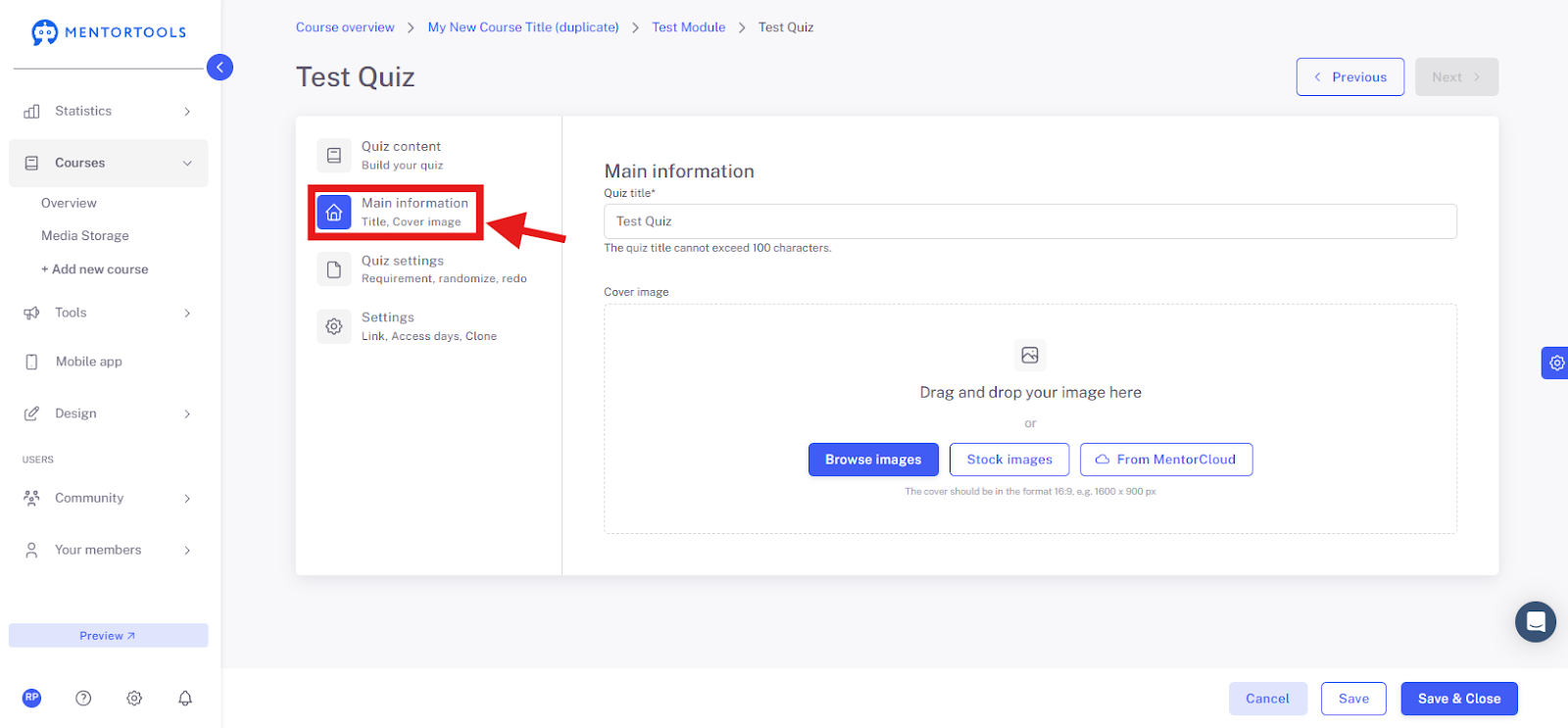The width and height of the screenshot is (1568, 728).
Task: Click the Quiz settings document icon
Action: coord(333,269)
